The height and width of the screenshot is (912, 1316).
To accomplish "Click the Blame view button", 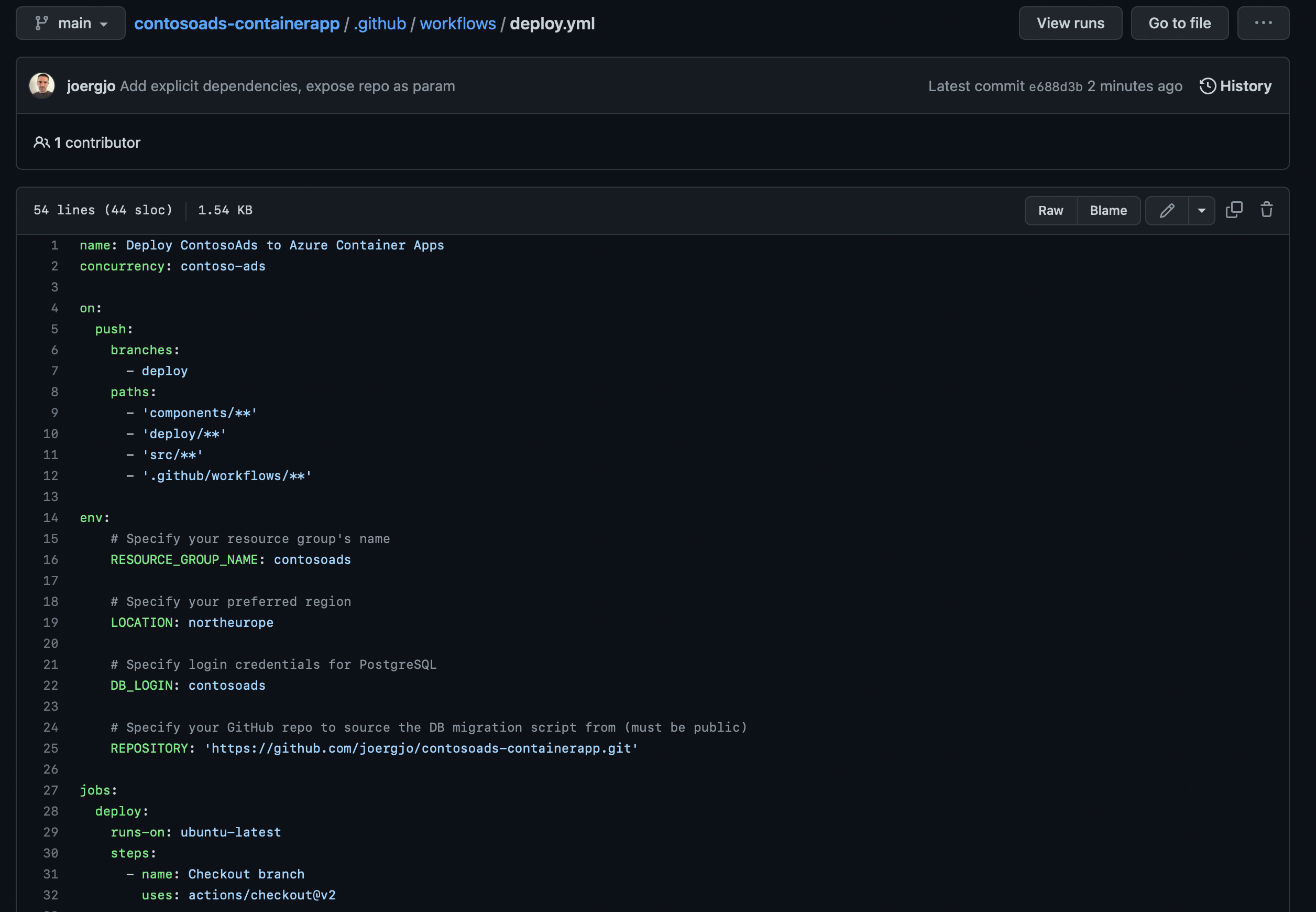I will [x=1108, y=210].
